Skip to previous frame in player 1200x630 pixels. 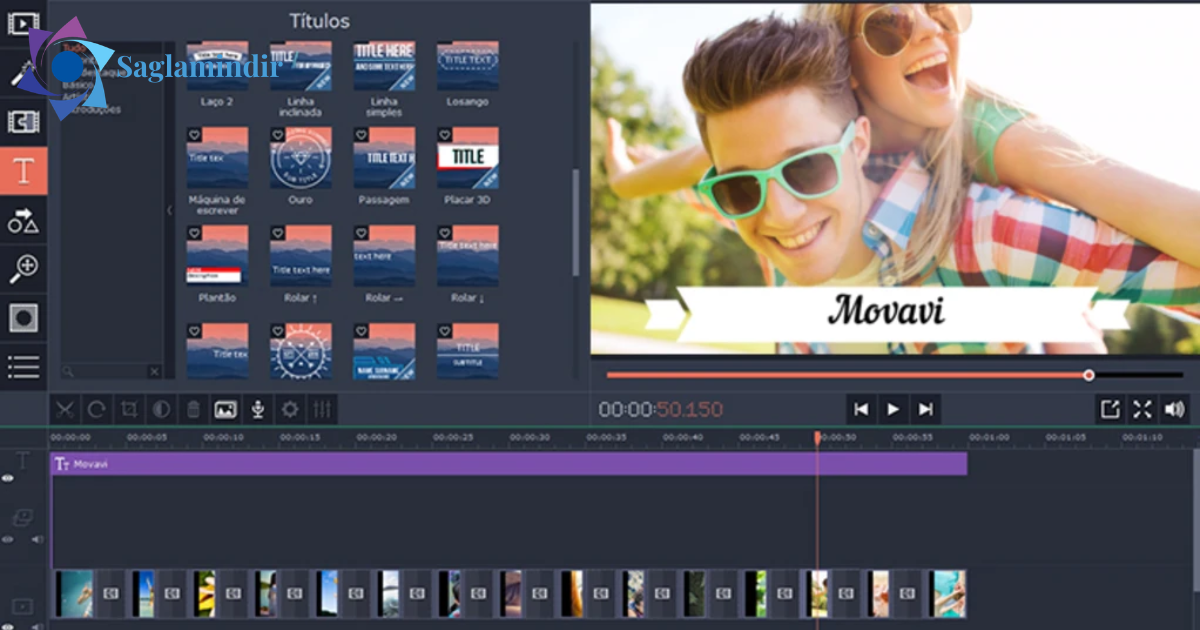pos(861,409)
